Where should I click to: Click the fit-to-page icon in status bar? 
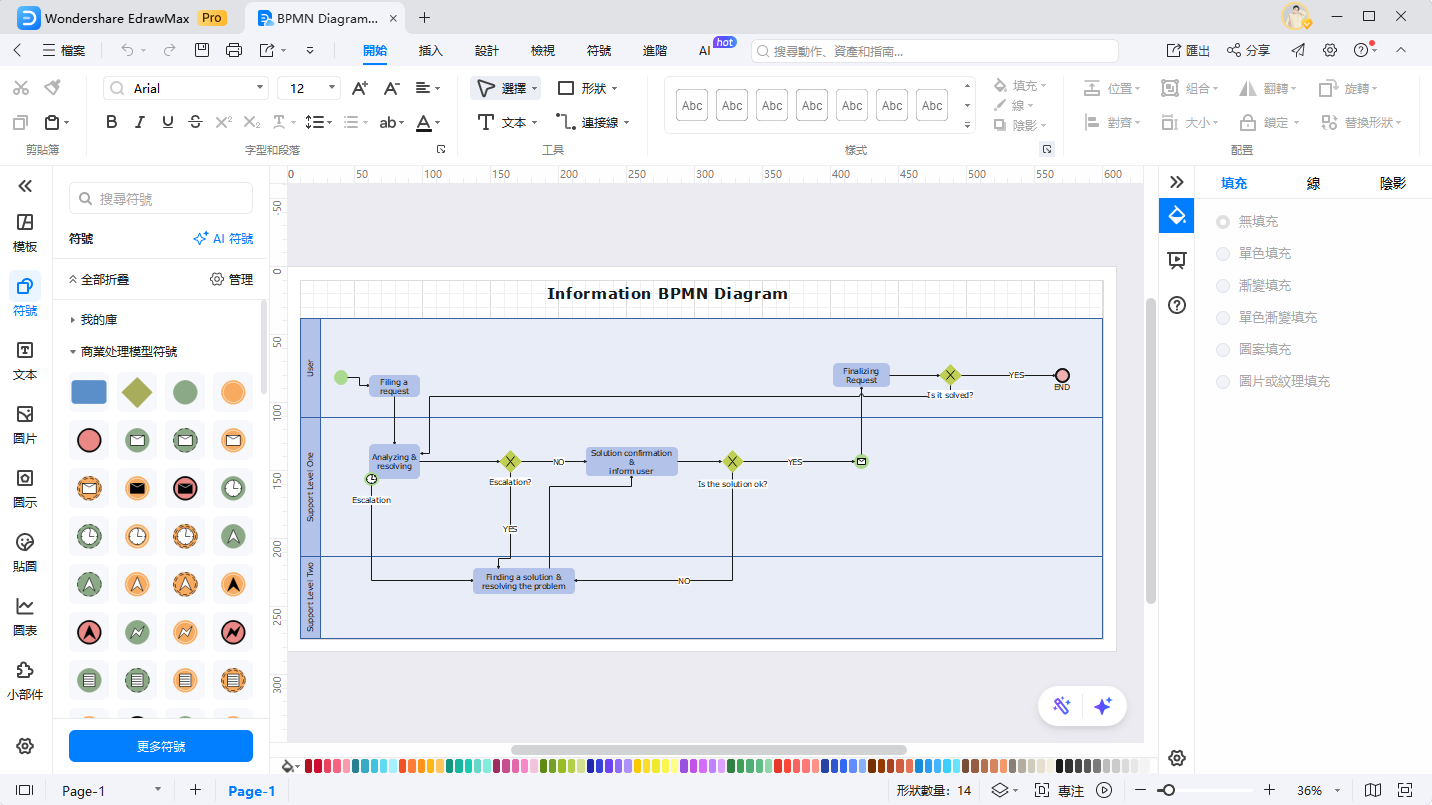pyautogui.click(x=1405, y=790)
